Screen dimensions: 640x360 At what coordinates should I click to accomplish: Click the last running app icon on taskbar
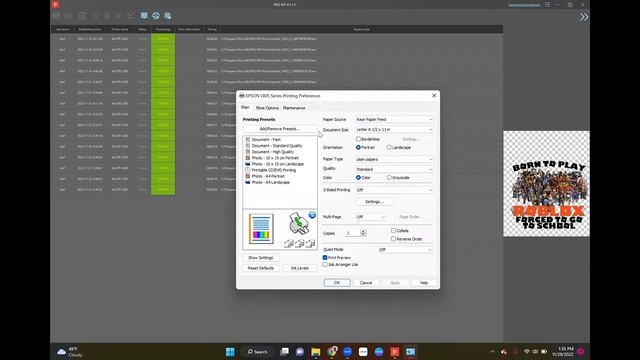410,351
